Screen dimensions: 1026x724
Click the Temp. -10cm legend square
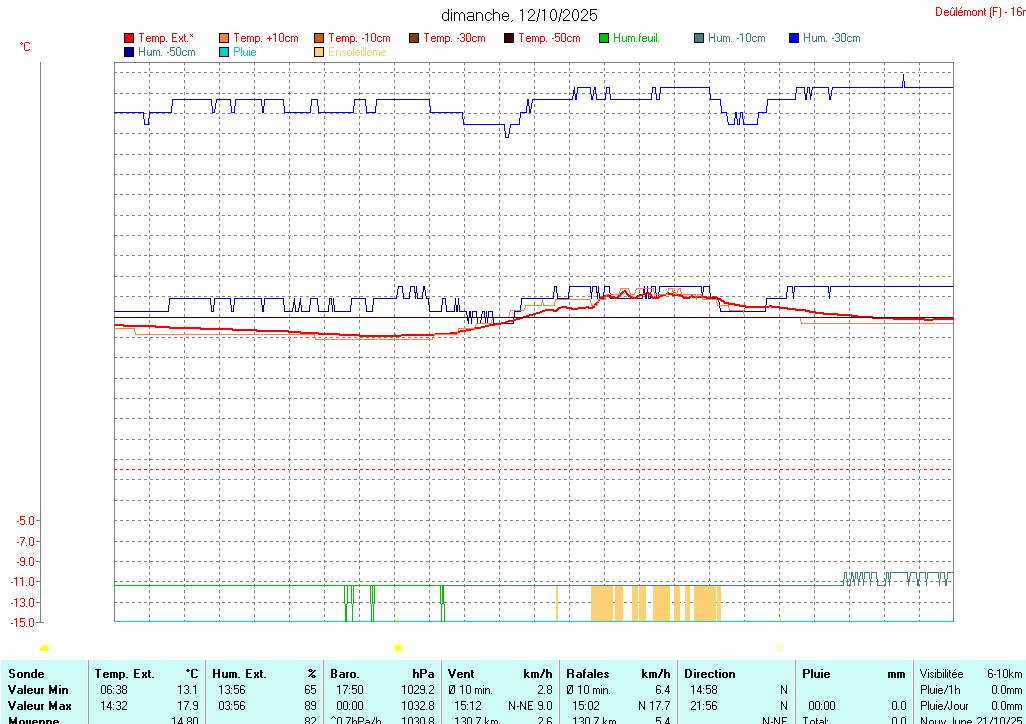pos(319,38)
